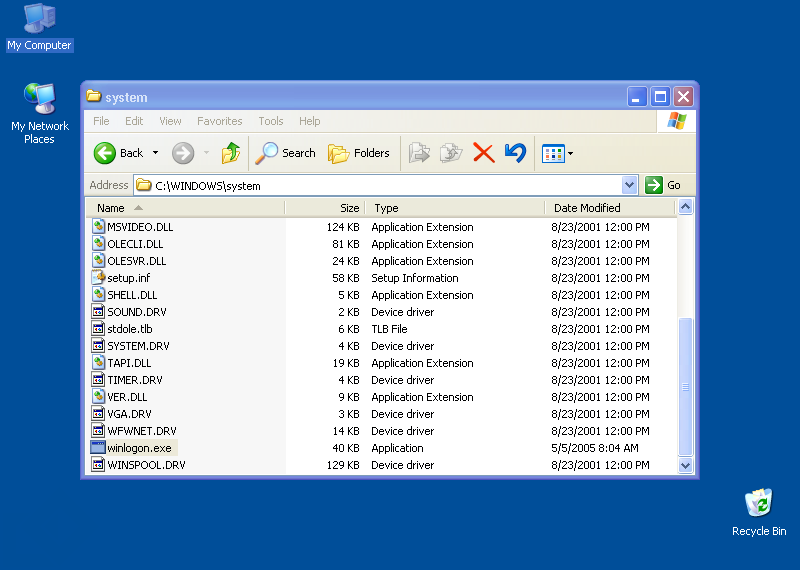Click the winlogon.exe file name
This screenshot has width=800, height=570.
click(x=139, y=448)
